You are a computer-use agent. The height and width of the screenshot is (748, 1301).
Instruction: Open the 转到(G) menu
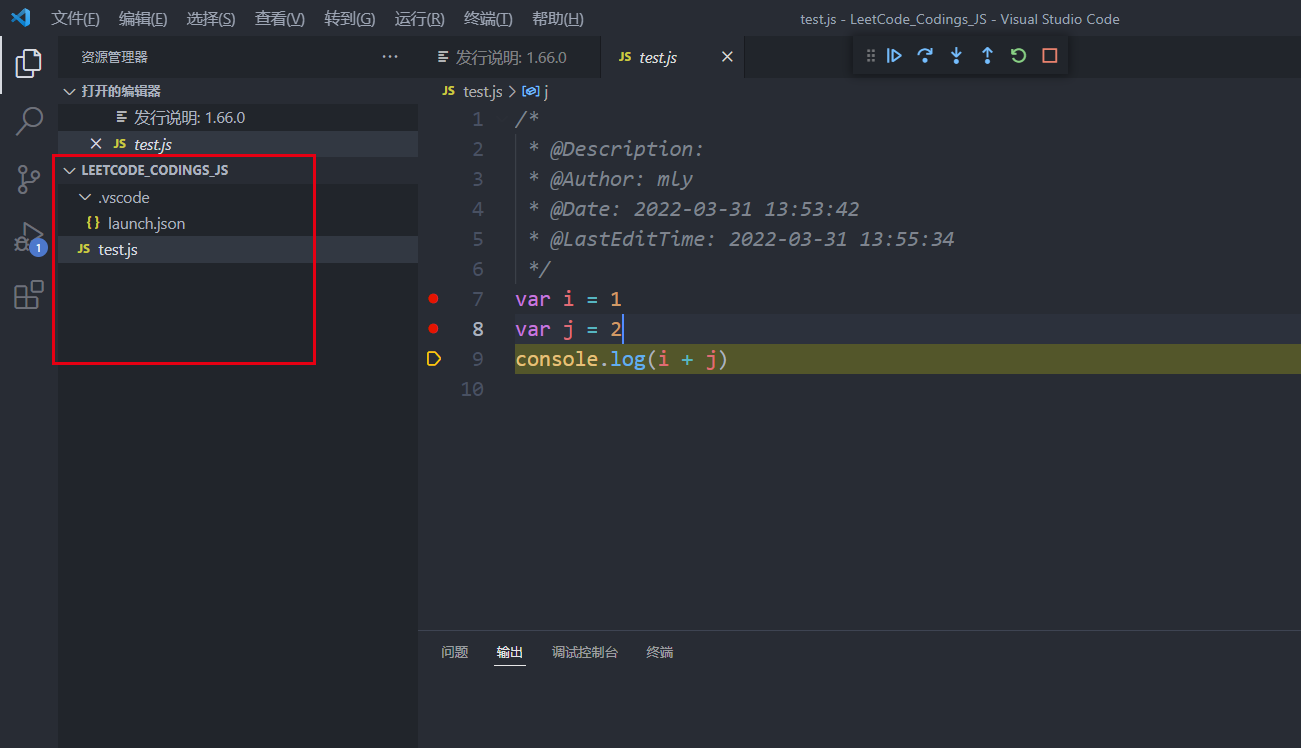click(350, 19)
